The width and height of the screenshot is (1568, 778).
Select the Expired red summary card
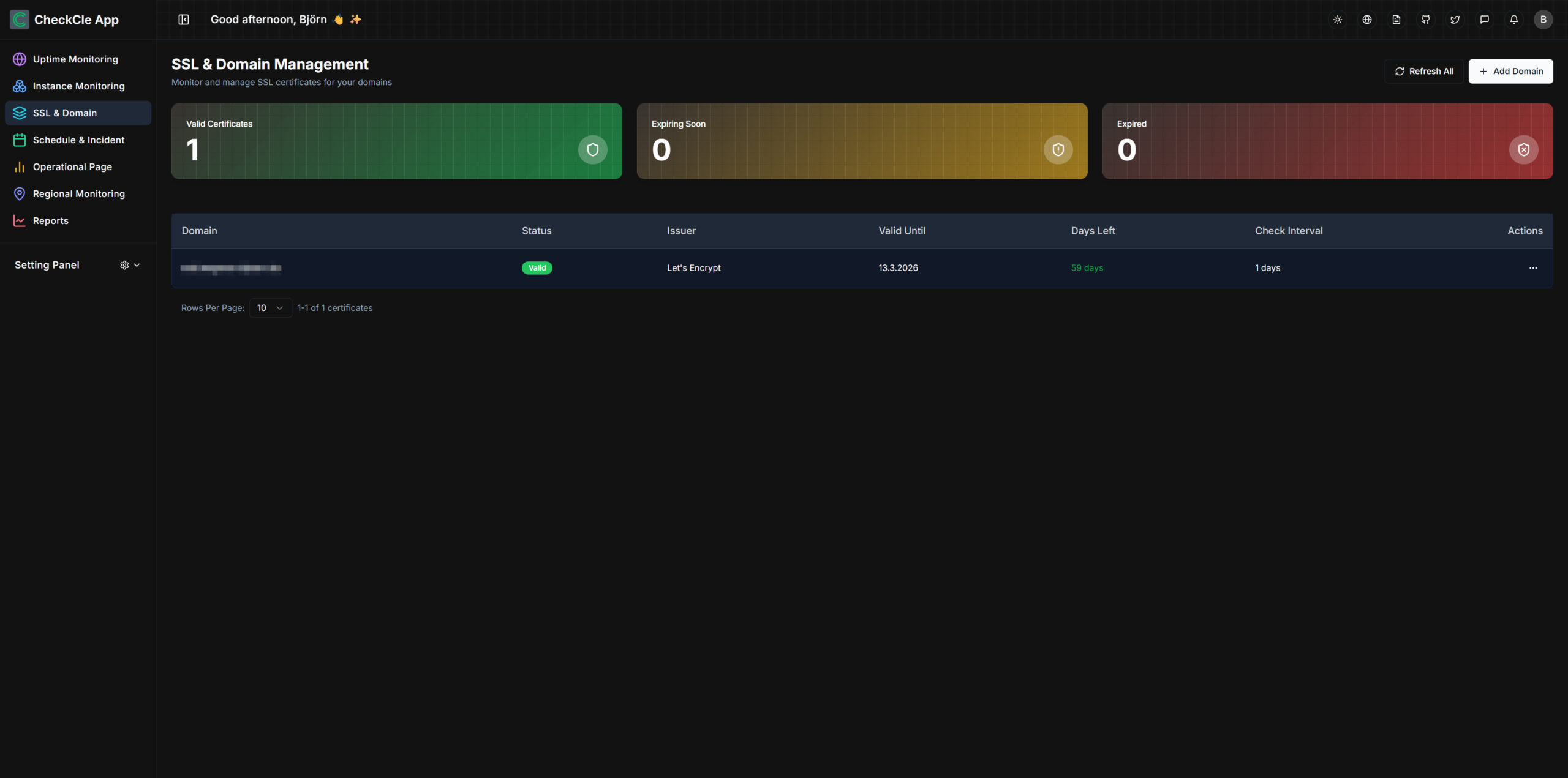pyautogui.click(x=1327, y=141)
